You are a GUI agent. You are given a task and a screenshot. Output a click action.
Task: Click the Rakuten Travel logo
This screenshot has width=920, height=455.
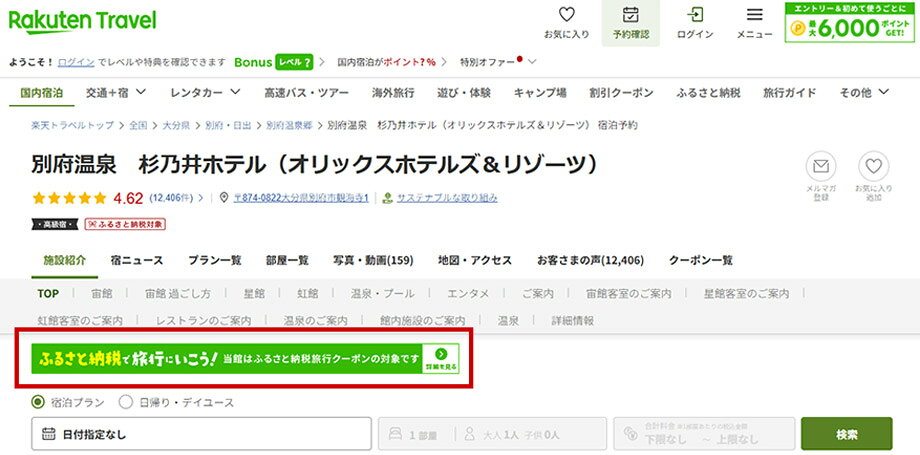[83, 22]
